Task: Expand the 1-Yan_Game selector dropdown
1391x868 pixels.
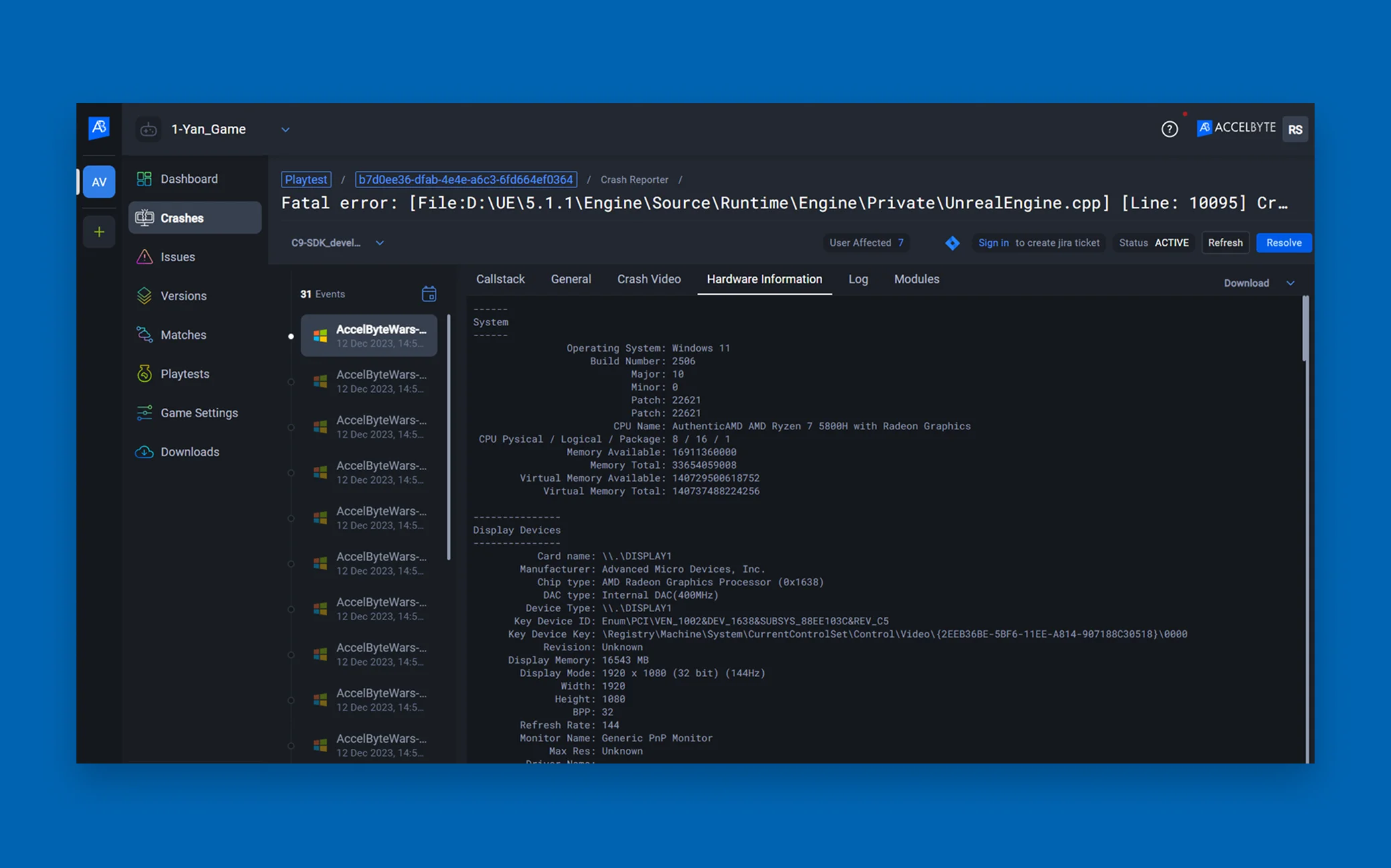Action: pos(285,130)
